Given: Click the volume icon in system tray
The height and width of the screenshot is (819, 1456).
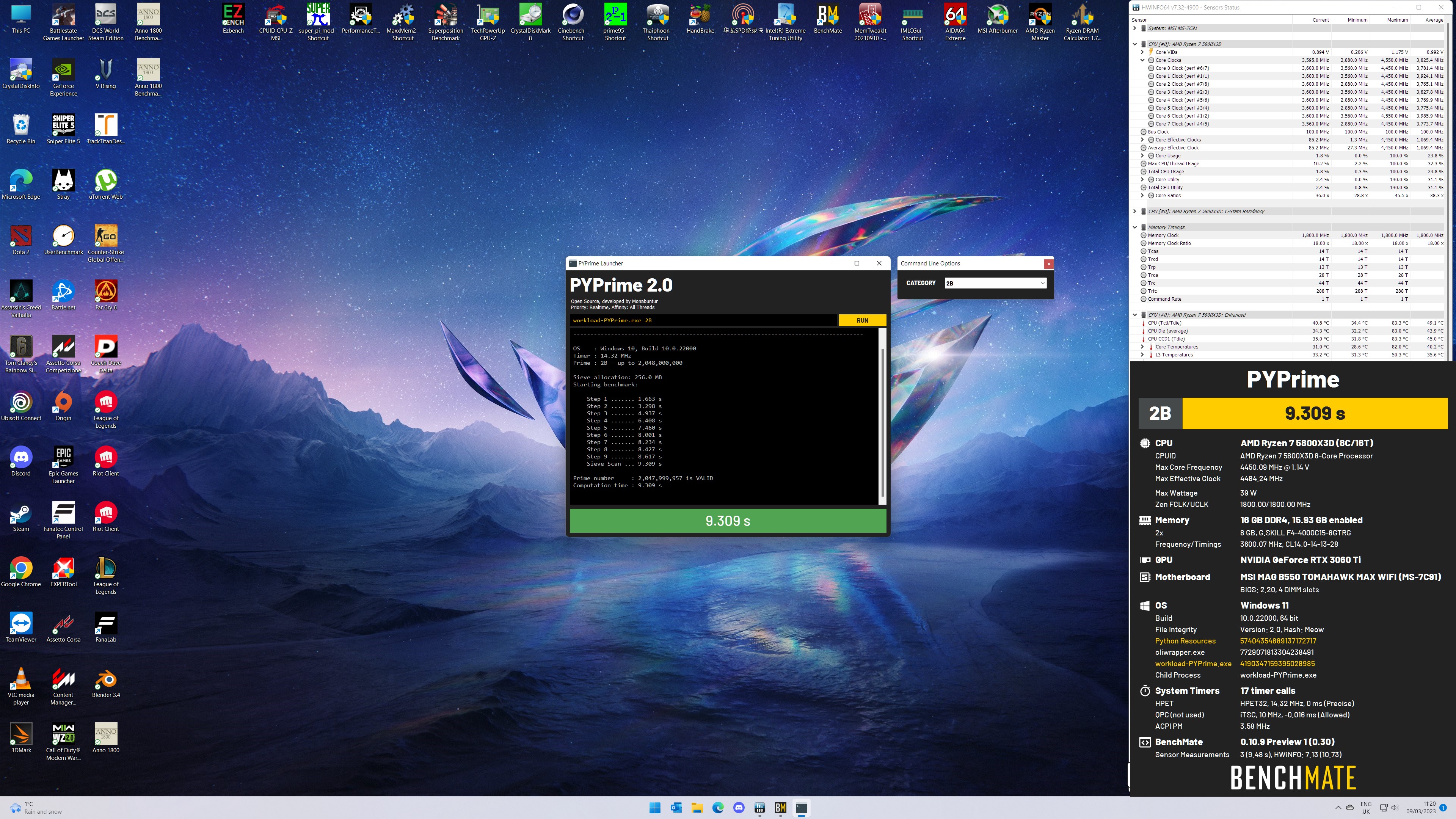Looking at the screenshot, I should click(1395, 808).
